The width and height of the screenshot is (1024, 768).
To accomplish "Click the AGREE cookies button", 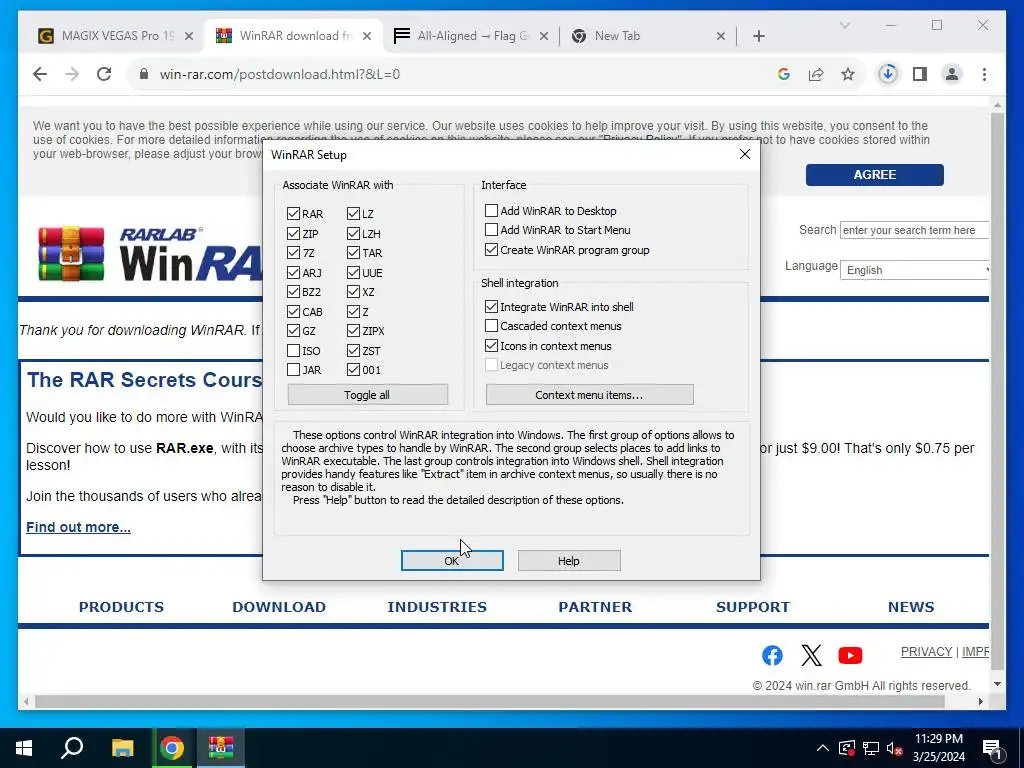I will click(x=874, y=174).
